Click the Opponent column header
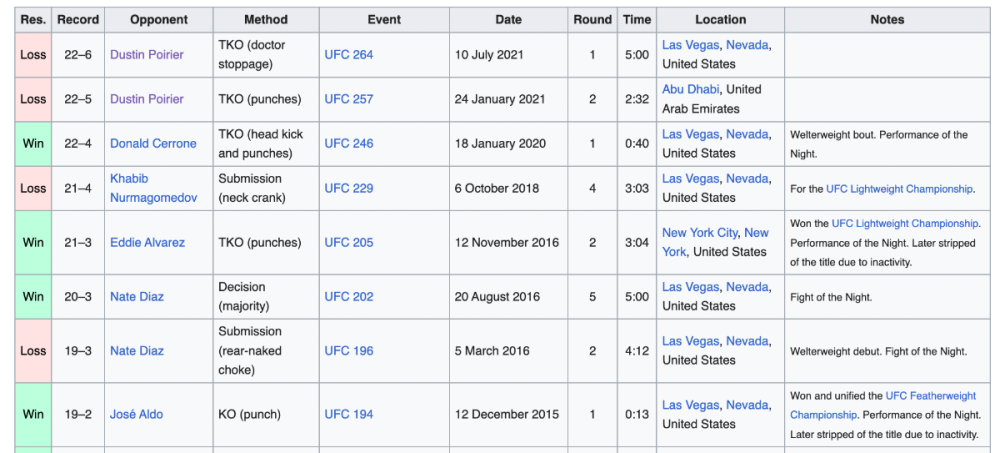 (159, 20)
